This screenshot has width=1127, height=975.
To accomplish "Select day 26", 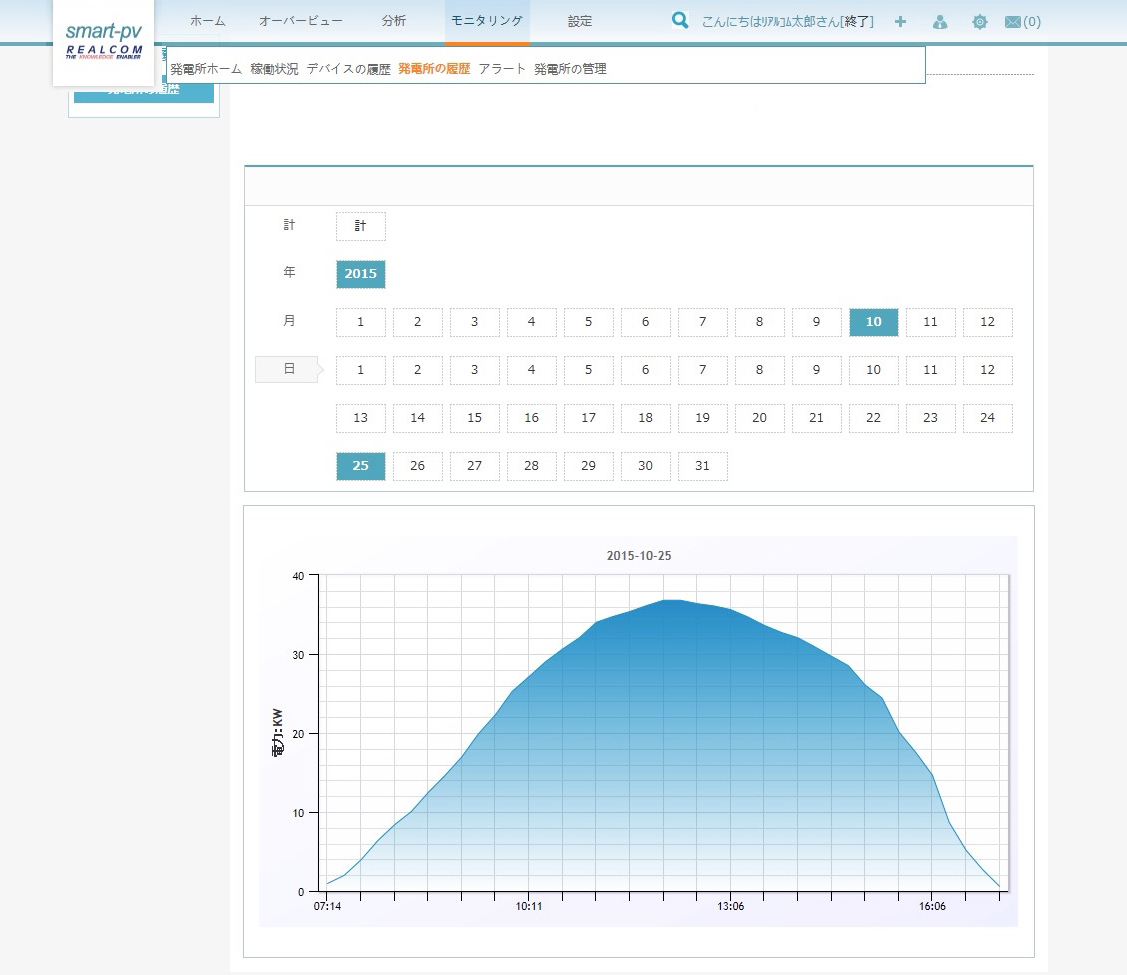I will pyautogui.click(x=418, y=466).
